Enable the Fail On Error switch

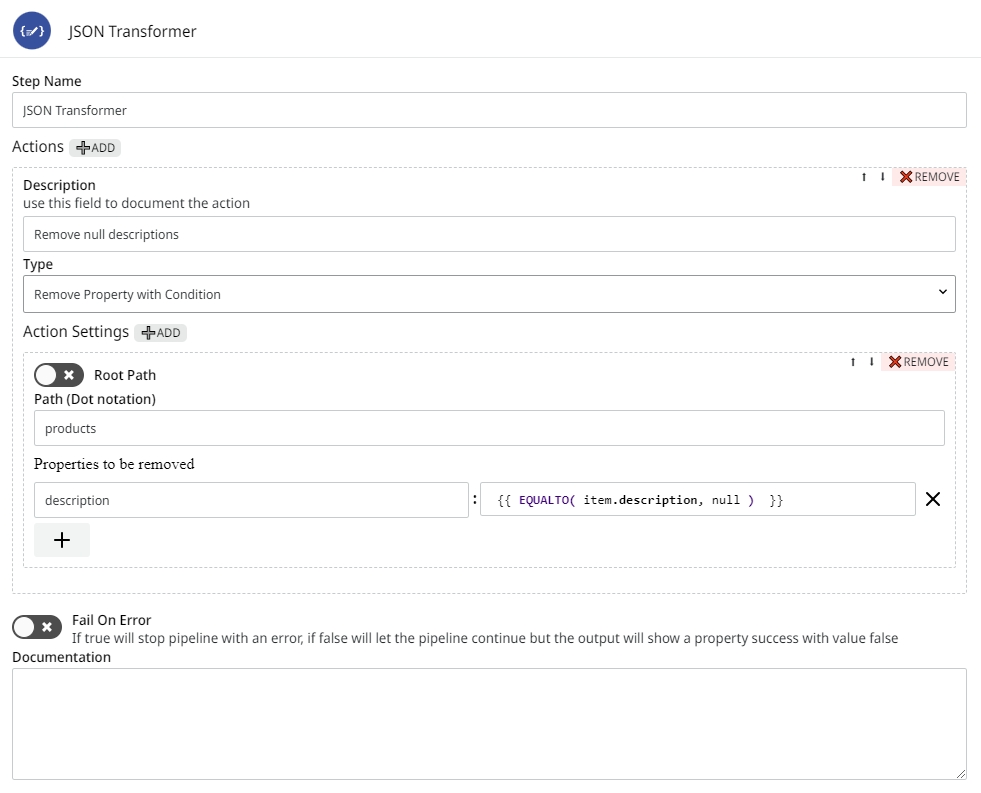pyautogui.click(x=37, y=627)
